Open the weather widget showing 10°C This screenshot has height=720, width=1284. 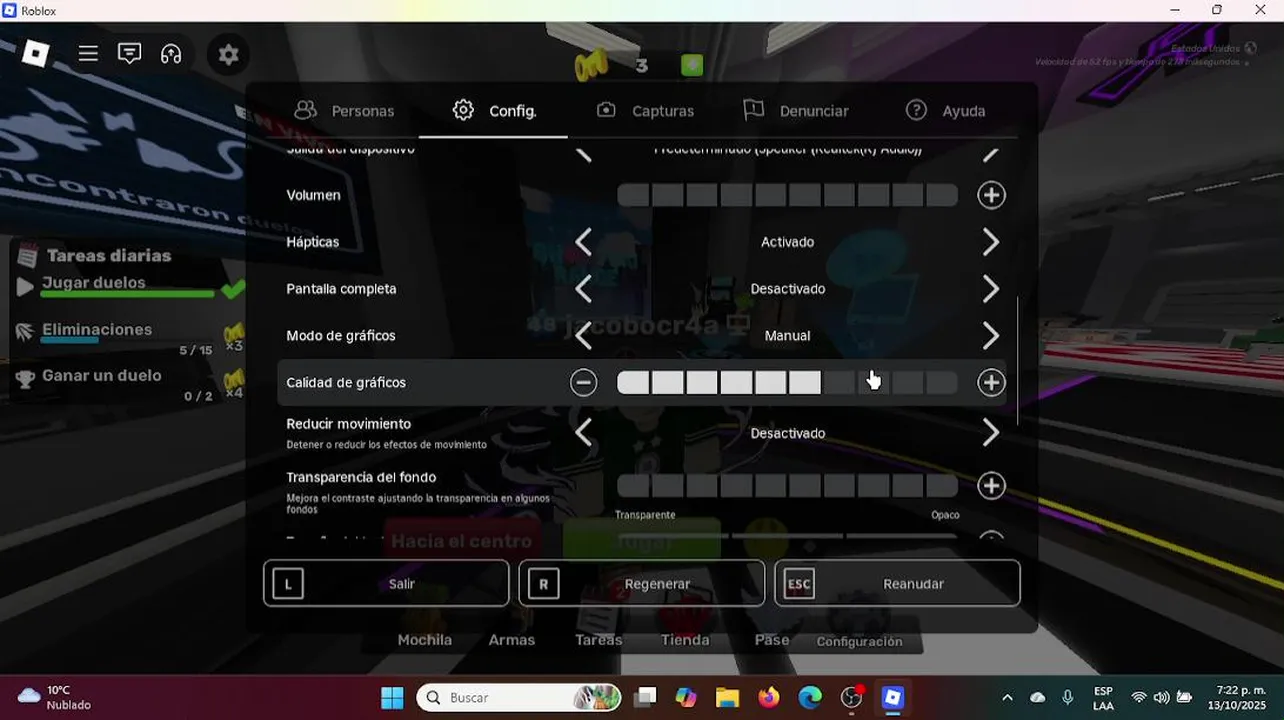pos(55,697)
